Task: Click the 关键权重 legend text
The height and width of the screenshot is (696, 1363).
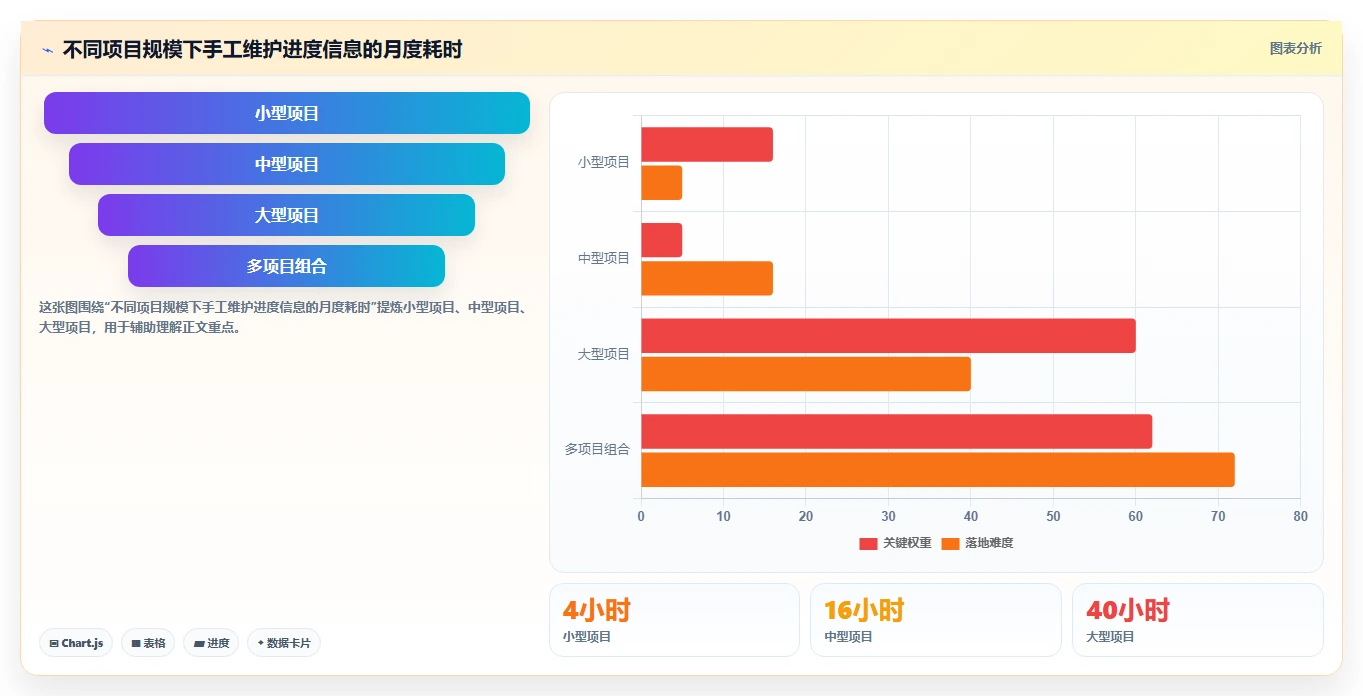Action: [x=907, y=543]
